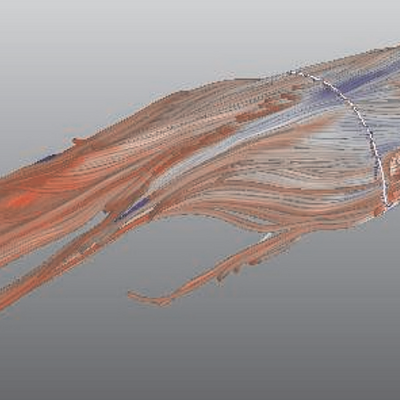
Task: Select the bright orange-red streamline patch
Action: click(21, 200)
